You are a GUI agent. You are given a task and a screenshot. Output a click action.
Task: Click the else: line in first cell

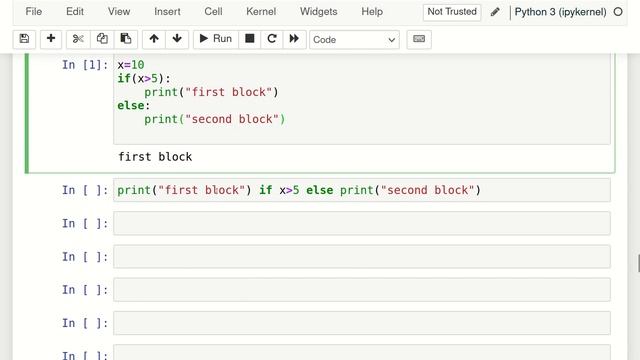click(x=133, y=106)
